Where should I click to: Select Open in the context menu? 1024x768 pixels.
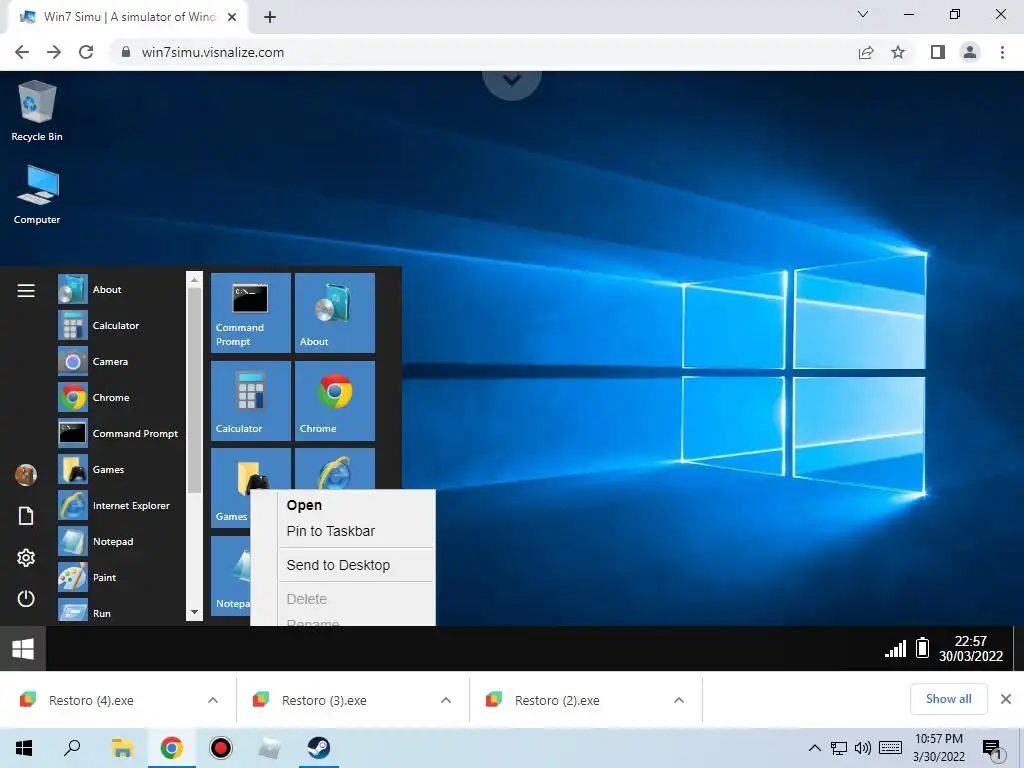[x=304, y=505]
